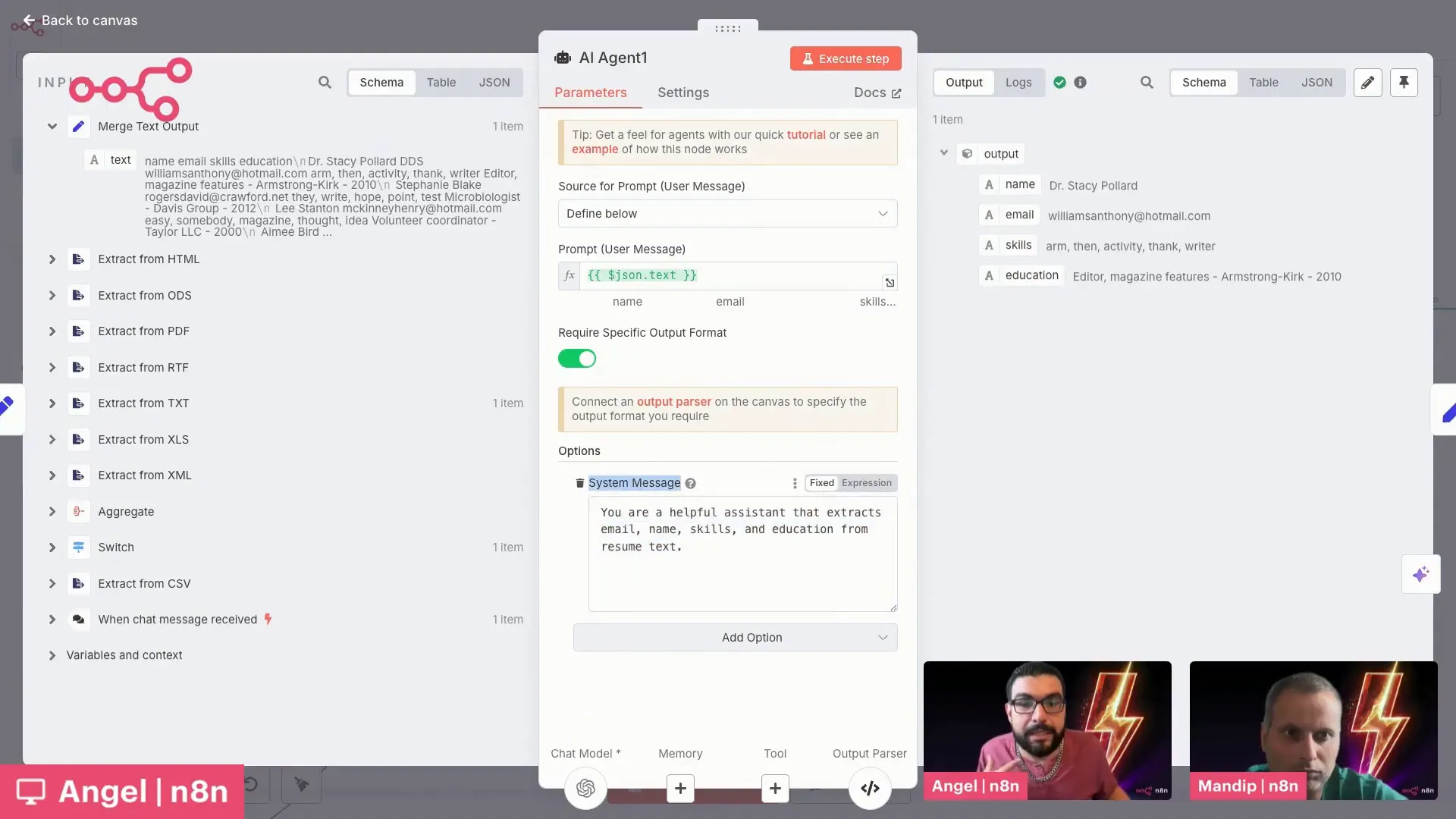
Task: Search the input panel data
Action: (x=325, y=83)
